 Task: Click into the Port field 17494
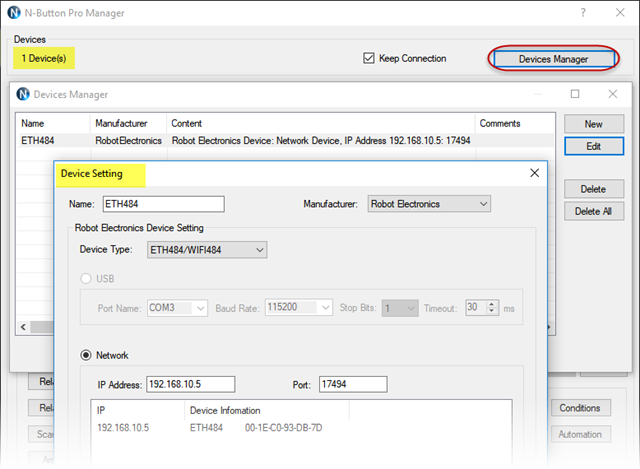pos(353,384)
